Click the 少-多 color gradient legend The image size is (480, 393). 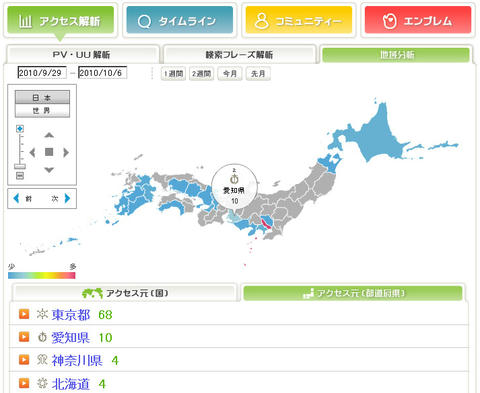coord(42,275)
